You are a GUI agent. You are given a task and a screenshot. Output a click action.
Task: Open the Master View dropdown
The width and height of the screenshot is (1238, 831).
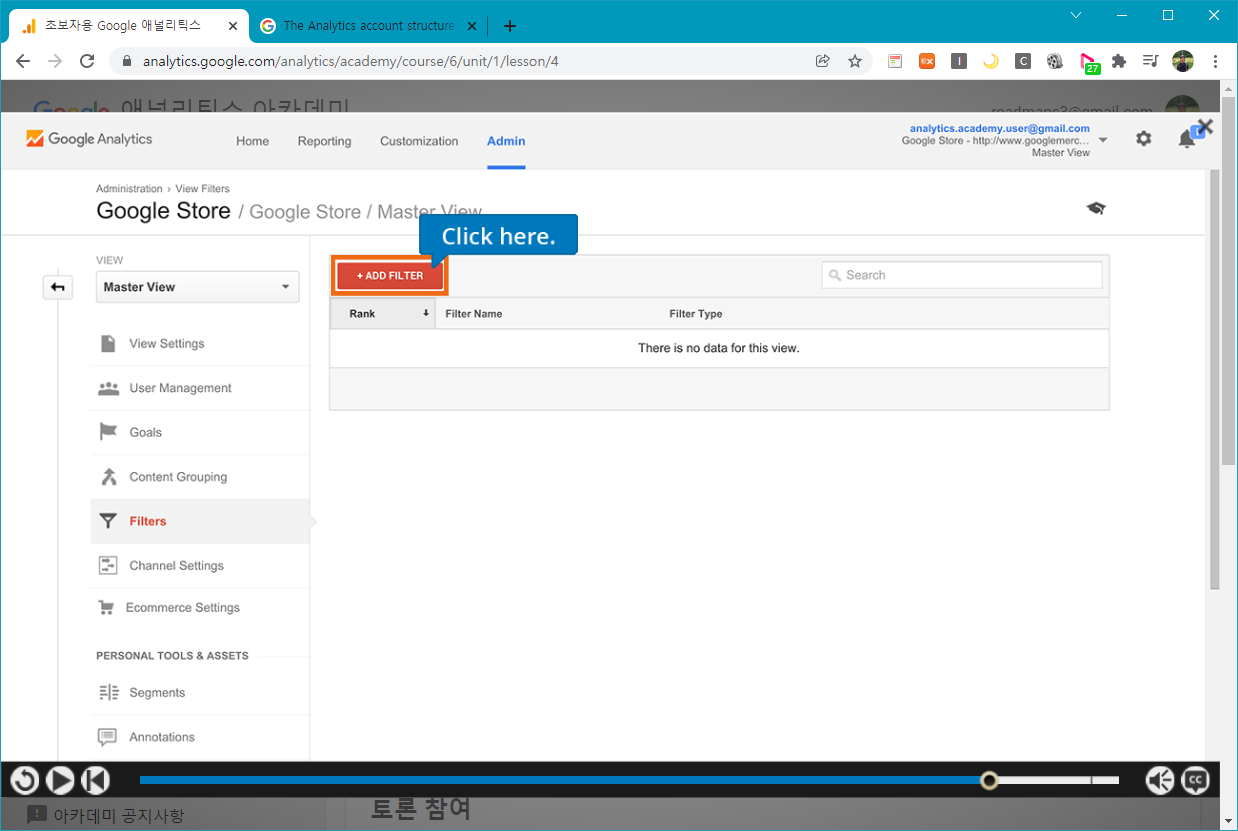tap(198, 287)
